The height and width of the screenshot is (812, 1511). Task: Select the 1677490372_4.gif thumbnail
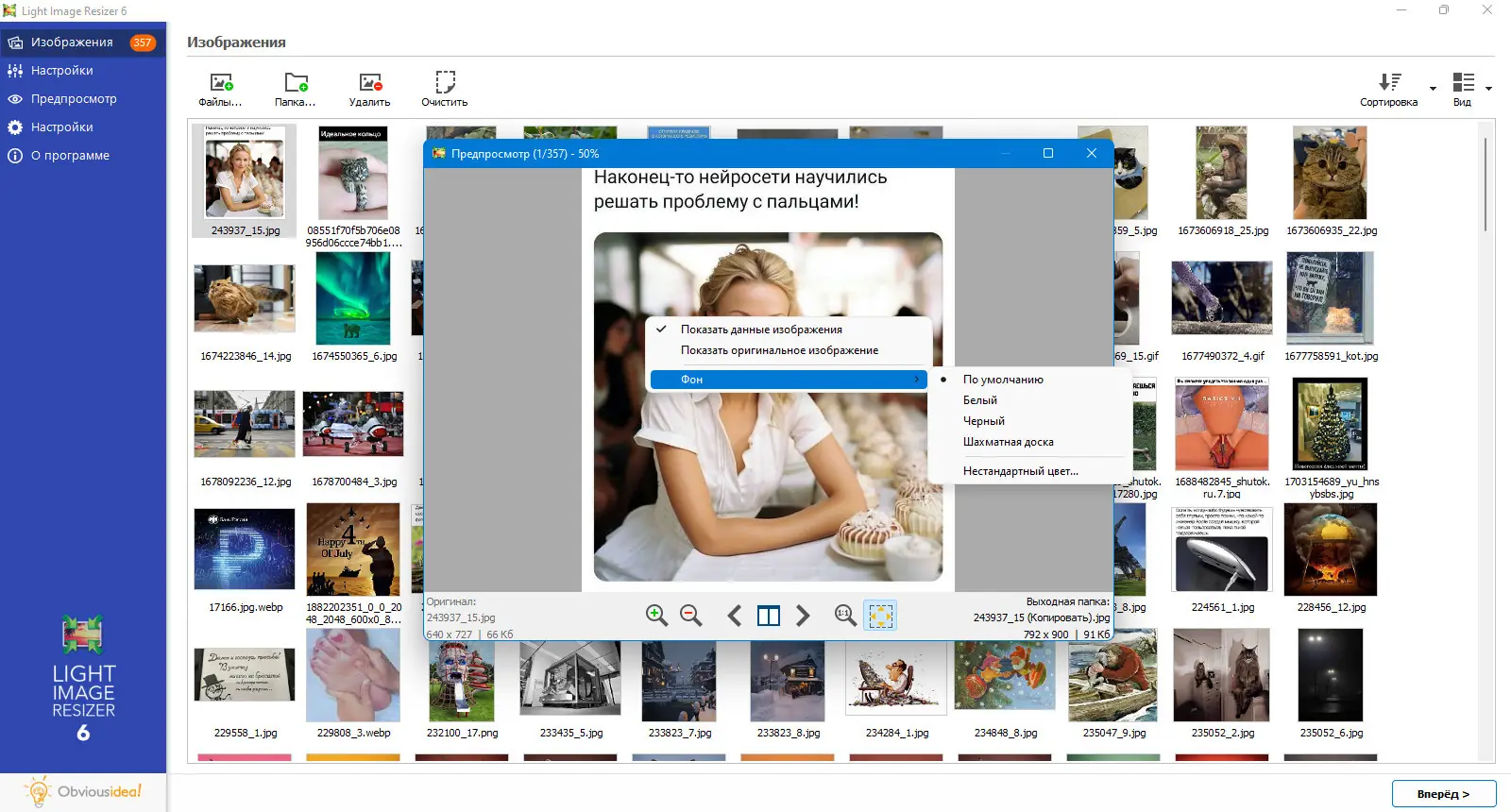tap(1222, 298)
